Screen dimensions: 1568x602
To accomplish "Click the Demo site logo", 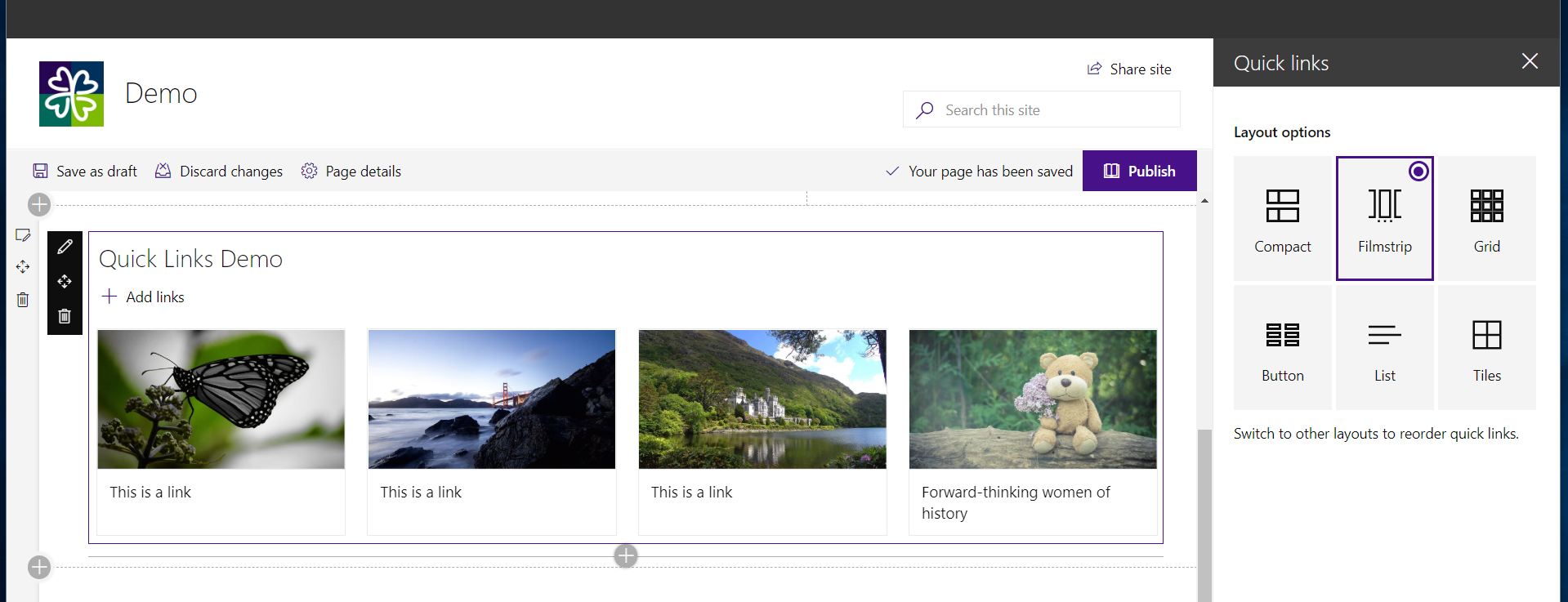I will coord(72,94).
